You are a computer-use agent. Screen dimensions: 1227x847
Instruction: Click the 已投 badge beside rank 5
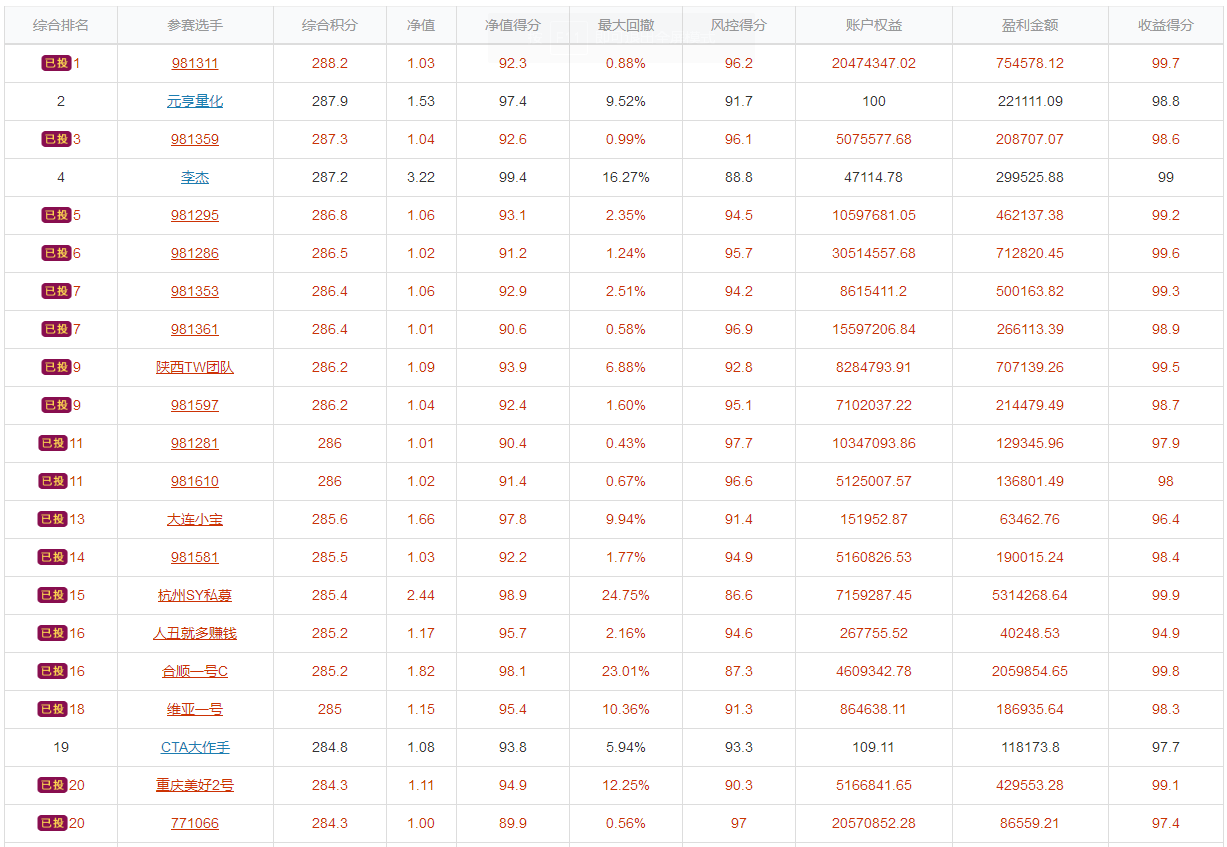[x=56, y=215]
